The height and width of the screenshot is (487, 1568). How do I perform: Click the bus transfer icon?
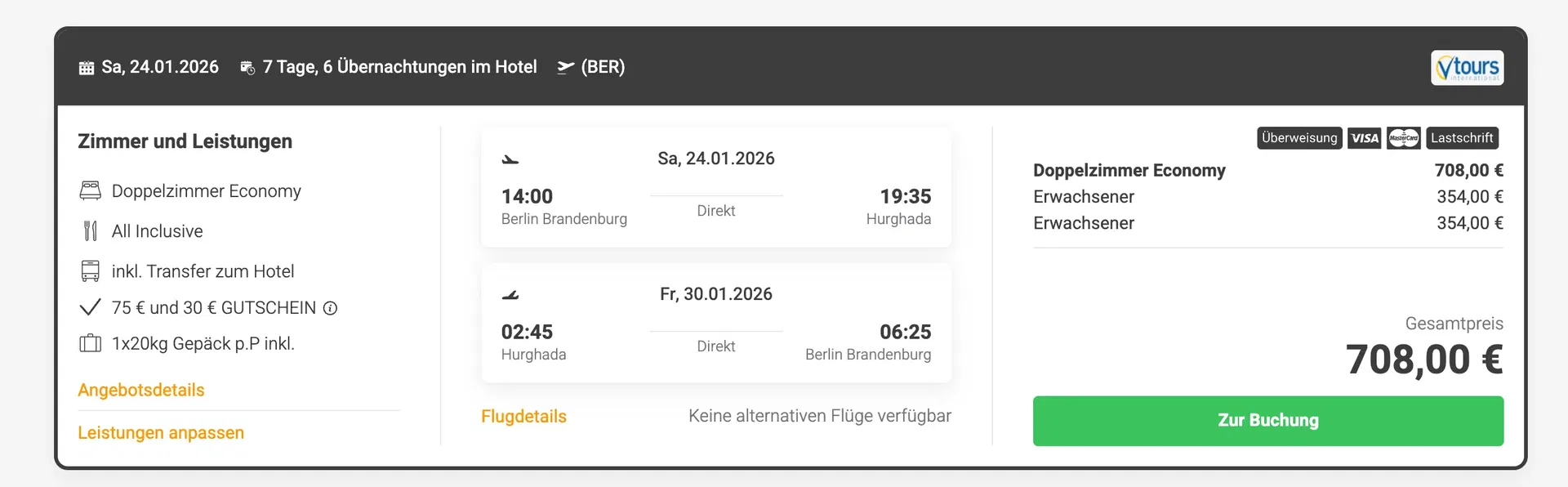[x=90, y=270]
